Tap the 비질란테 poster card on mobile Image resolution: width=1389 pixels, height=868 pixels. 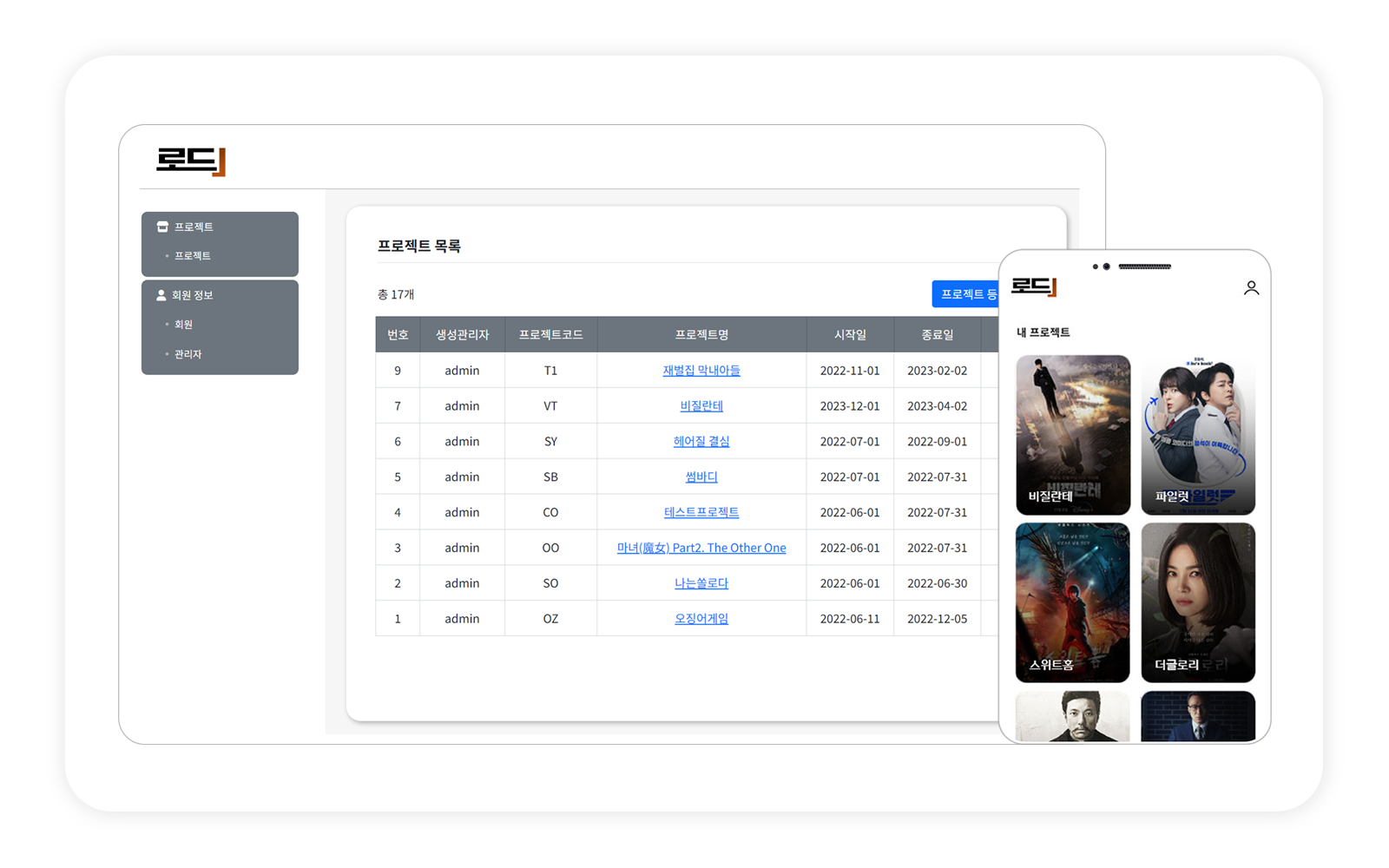(1073, 435)
